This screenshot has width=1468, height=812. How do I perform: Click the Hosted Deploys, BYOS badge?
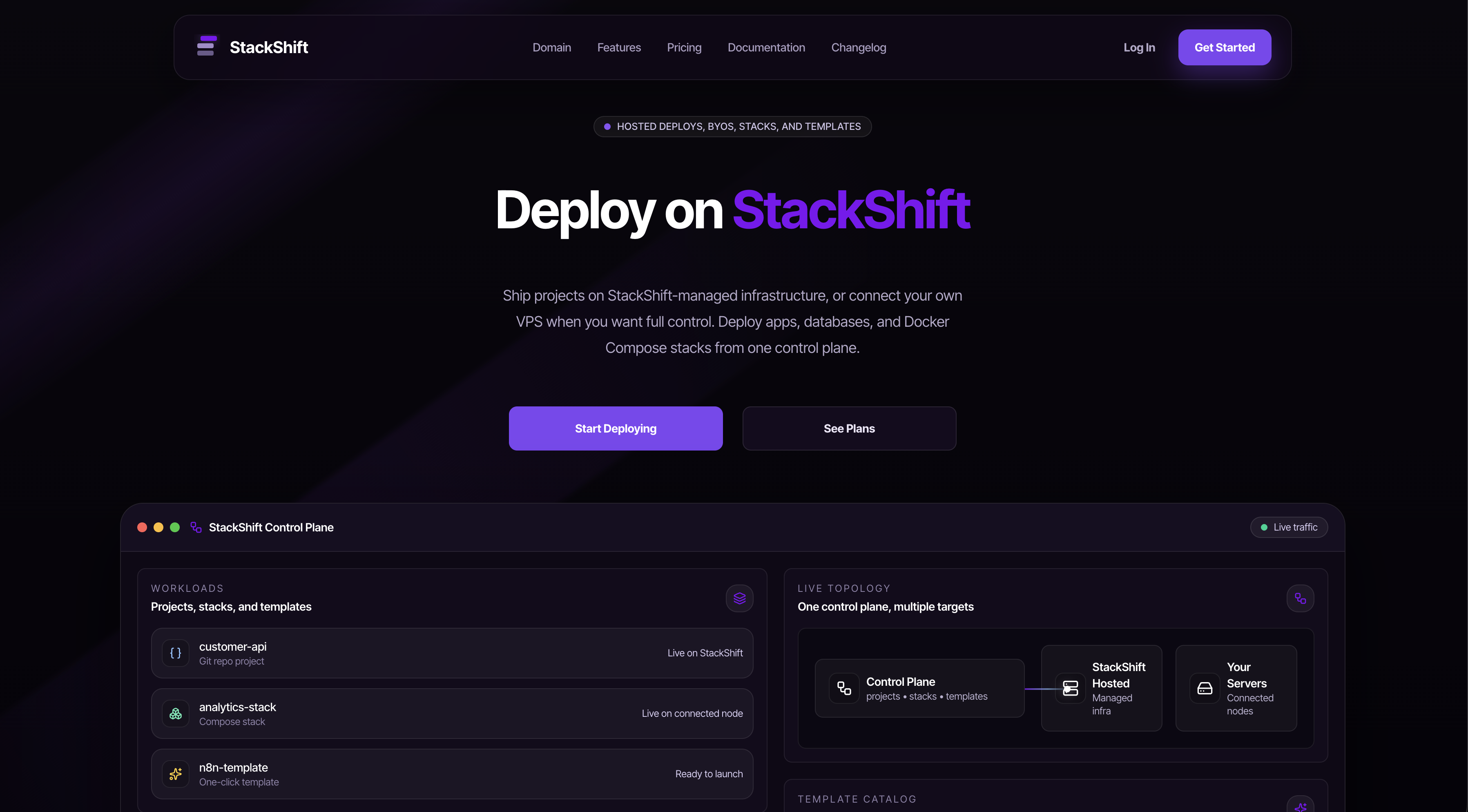tap(732, 126)
